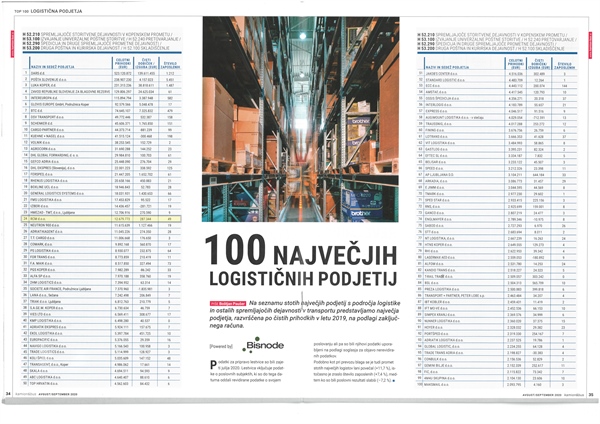Click 'INTERLOGIS d.o.o.' row
The image size is (600, 424).
(x=497, y=105)
